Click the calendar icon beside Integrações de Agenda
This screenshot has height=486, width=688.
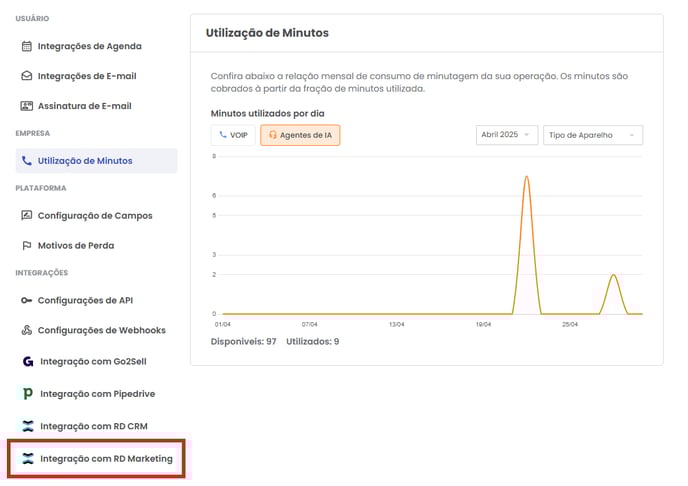tap(27, 46)
